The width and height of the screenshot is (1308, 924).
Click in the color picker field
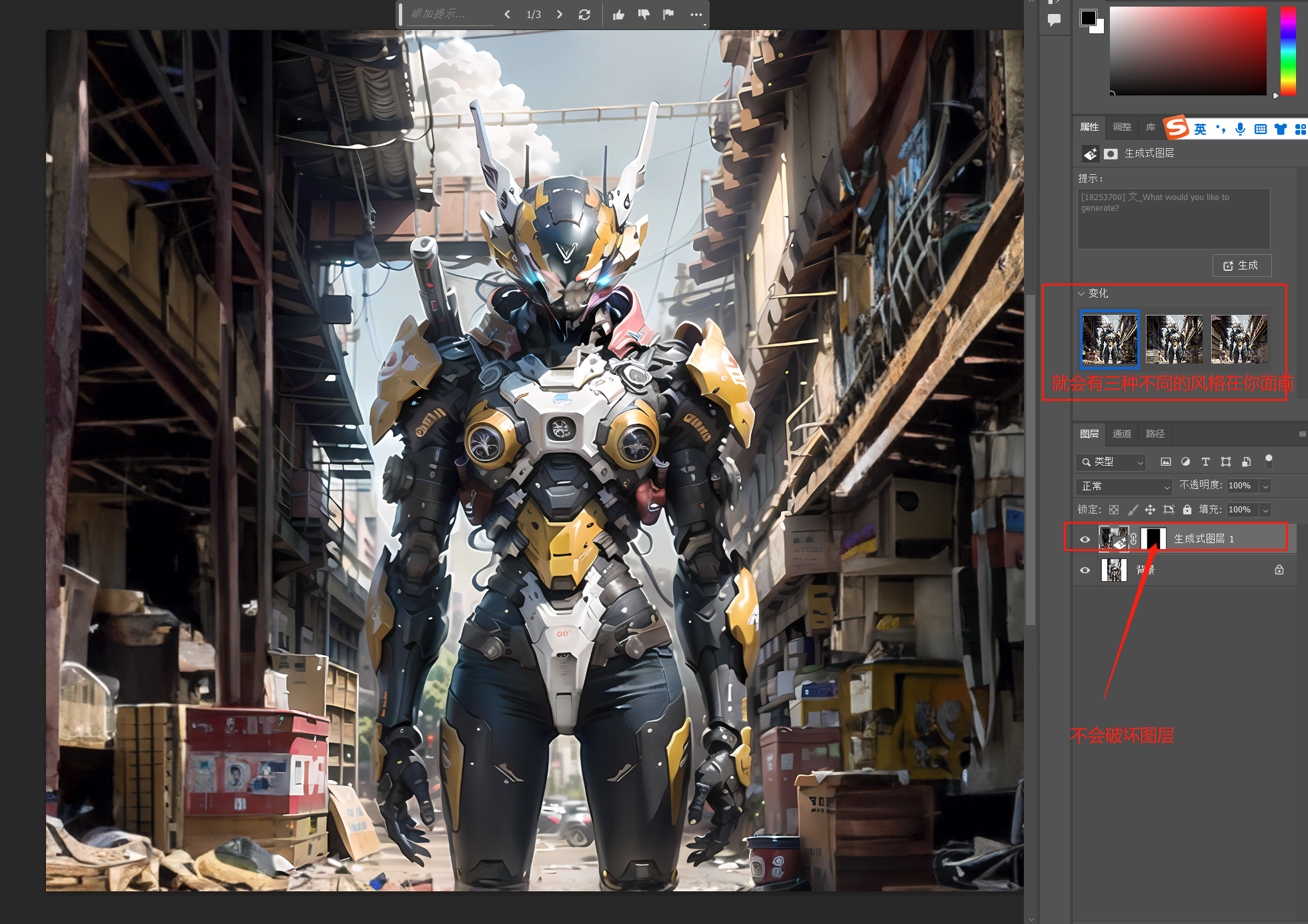point(1188,51)
